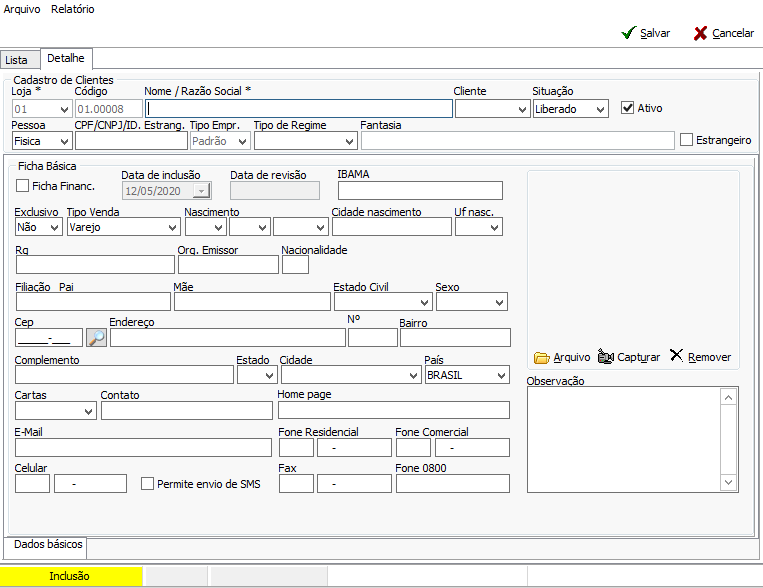This screenshot has width=763, height=588.
Task: Click the Home page field
Action: point(394,410)
